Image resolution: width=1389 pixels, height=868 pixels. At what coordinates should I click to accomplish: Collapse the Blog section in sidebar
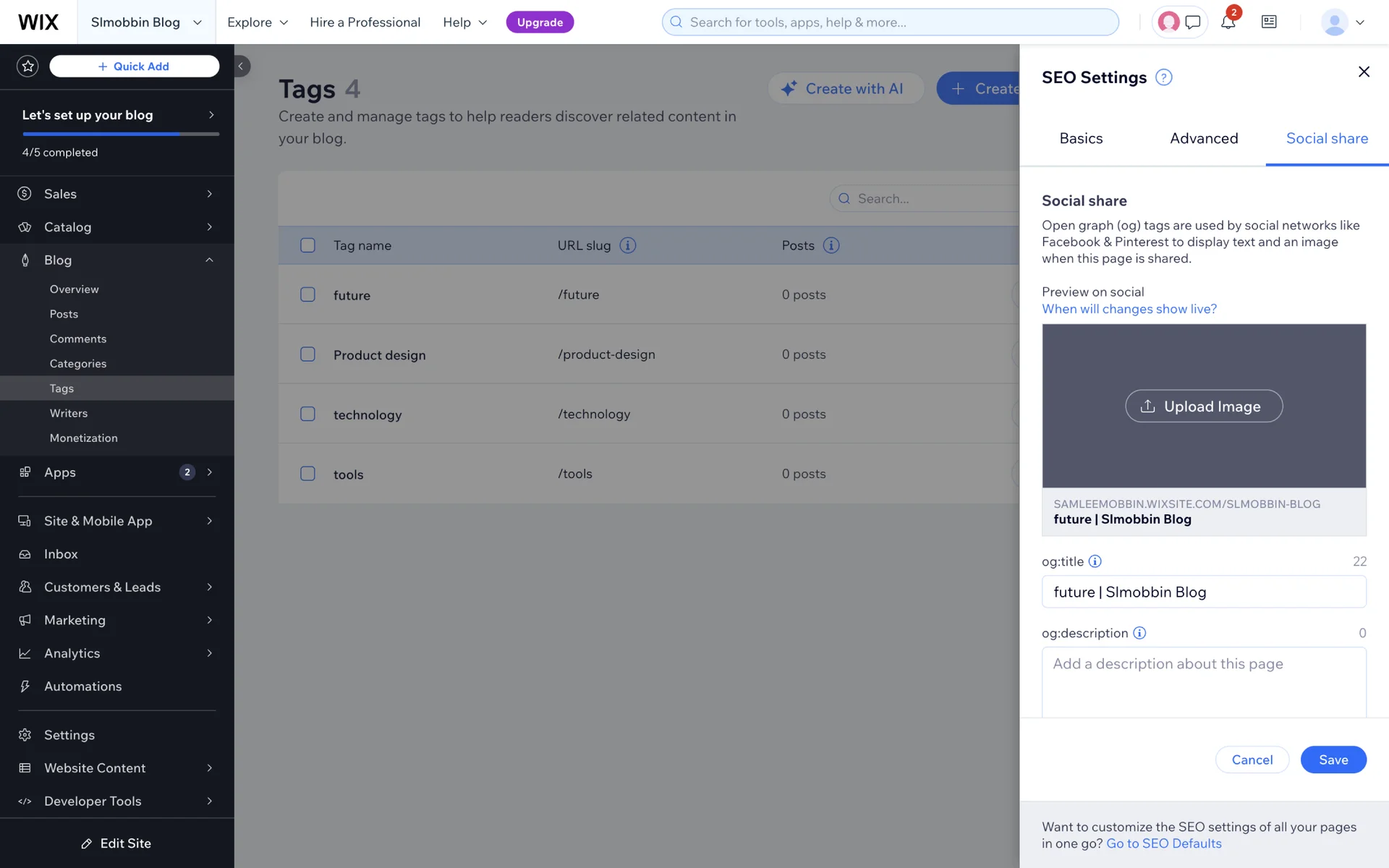pos(209,260)
